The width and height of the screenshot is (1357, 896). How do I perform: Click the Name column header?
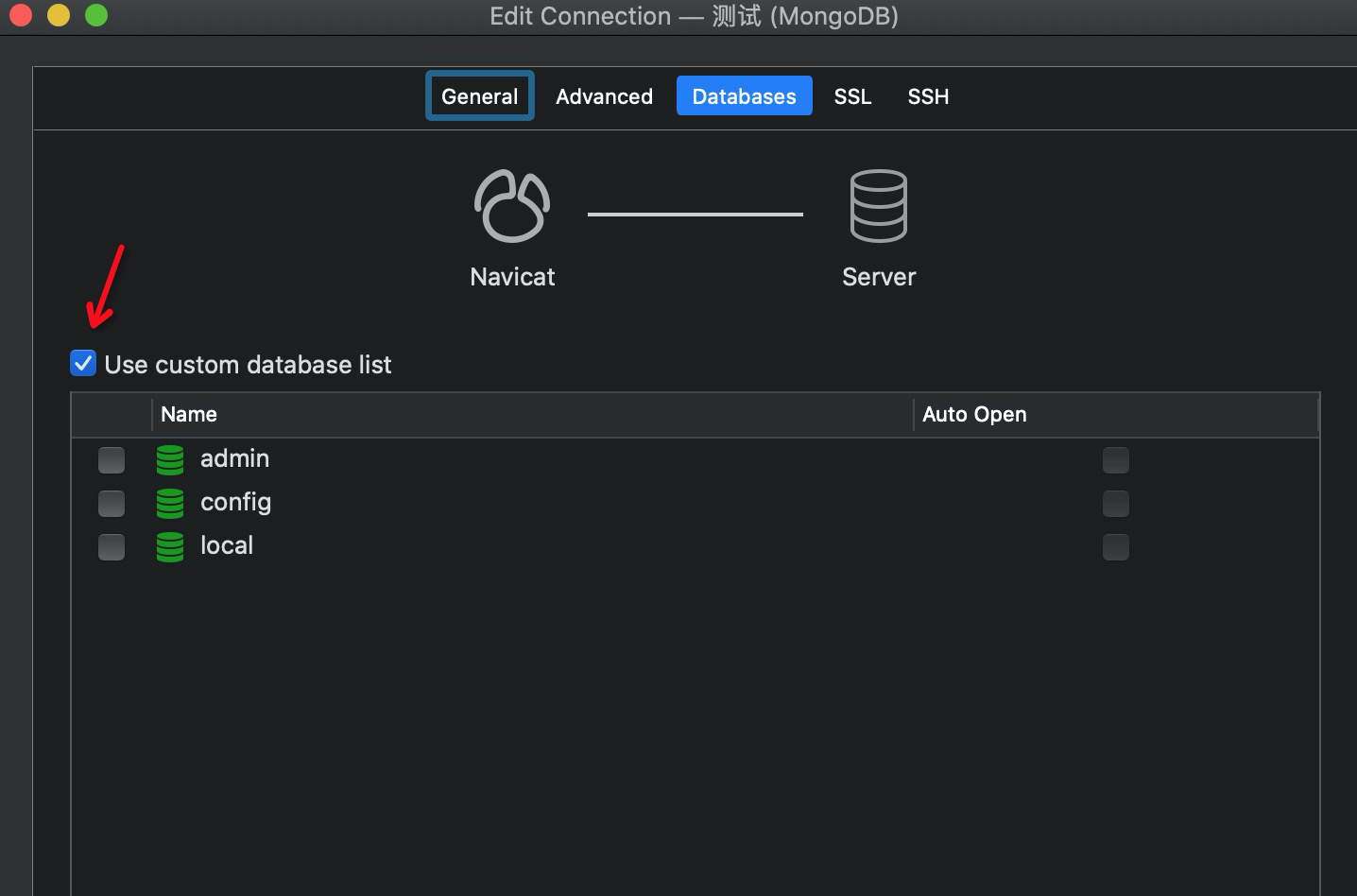tap(532, 414)
